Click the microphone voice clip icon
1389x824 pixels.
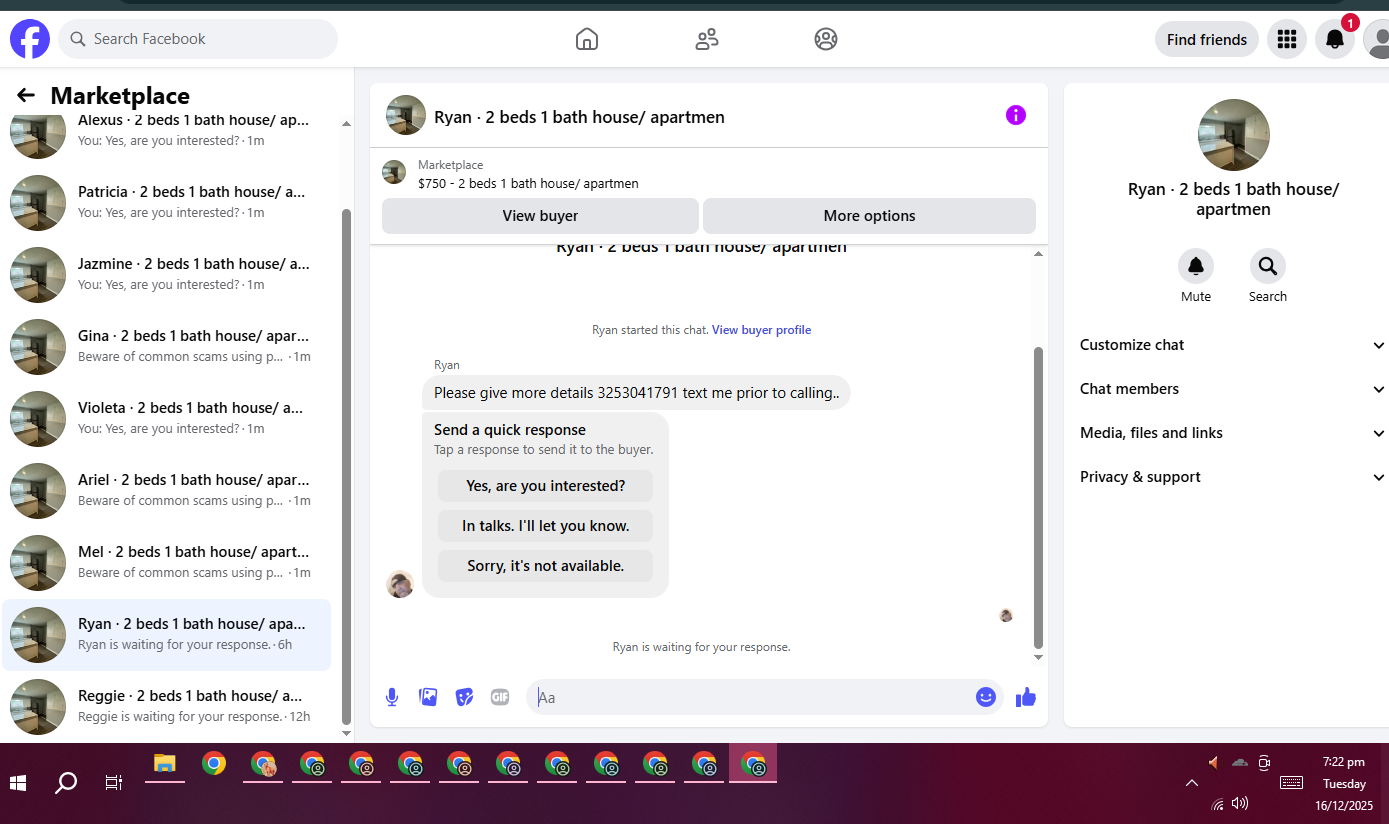click(392, 697)
